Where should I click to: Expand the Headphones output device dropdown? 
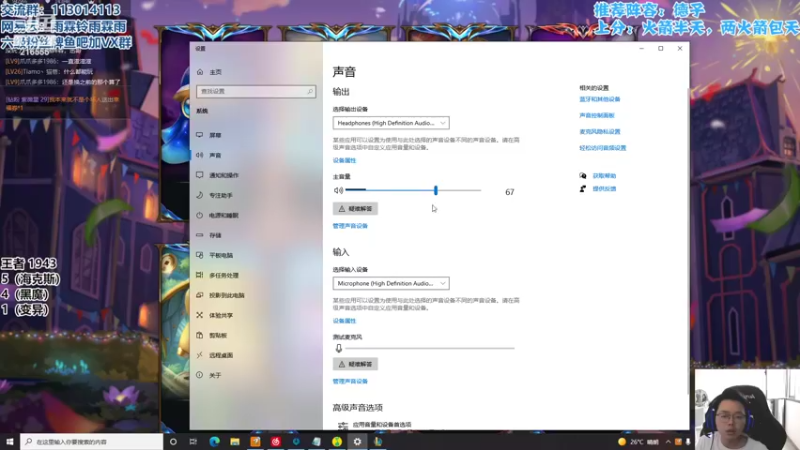[391, 123]
